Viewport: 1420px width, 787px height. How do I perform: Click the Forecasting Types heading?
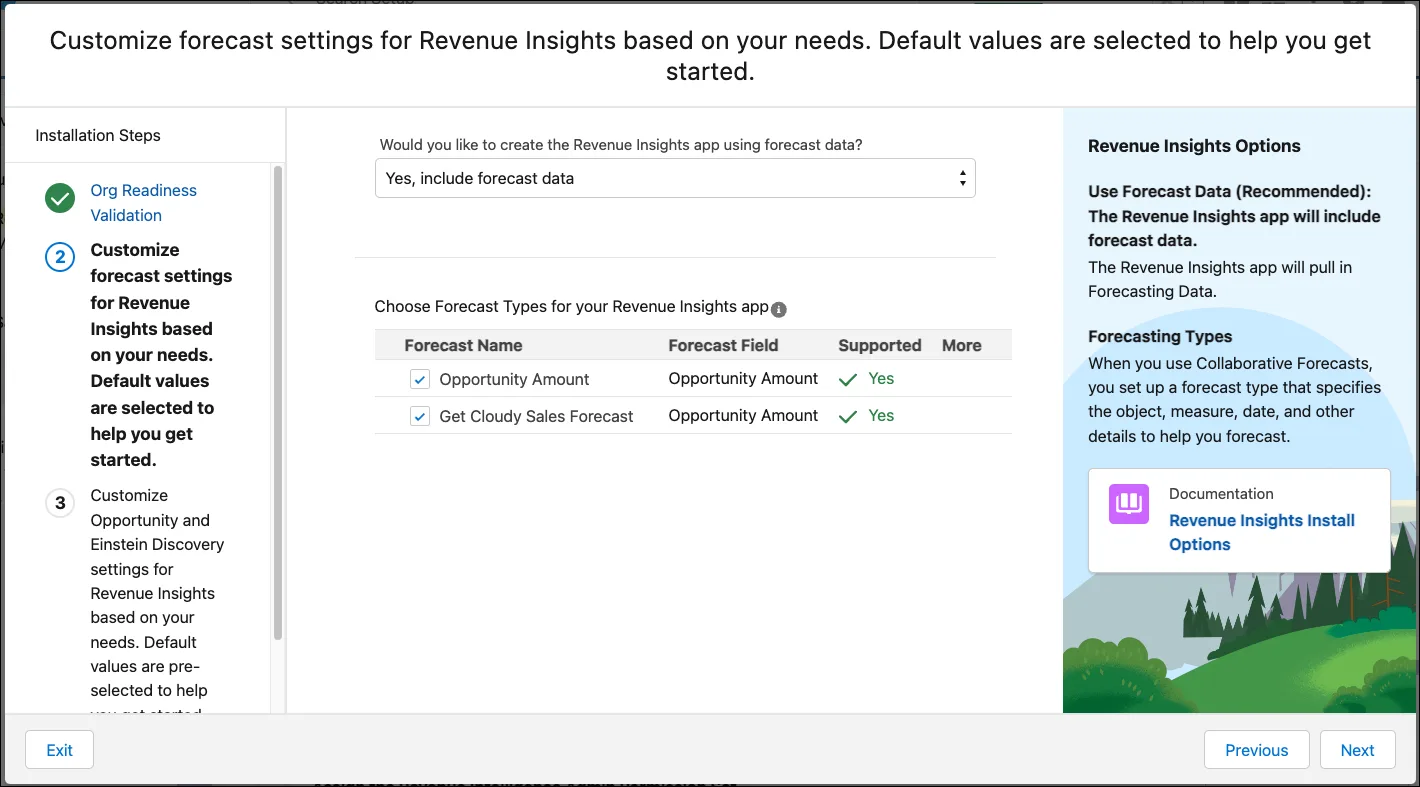coord(1160,337)
